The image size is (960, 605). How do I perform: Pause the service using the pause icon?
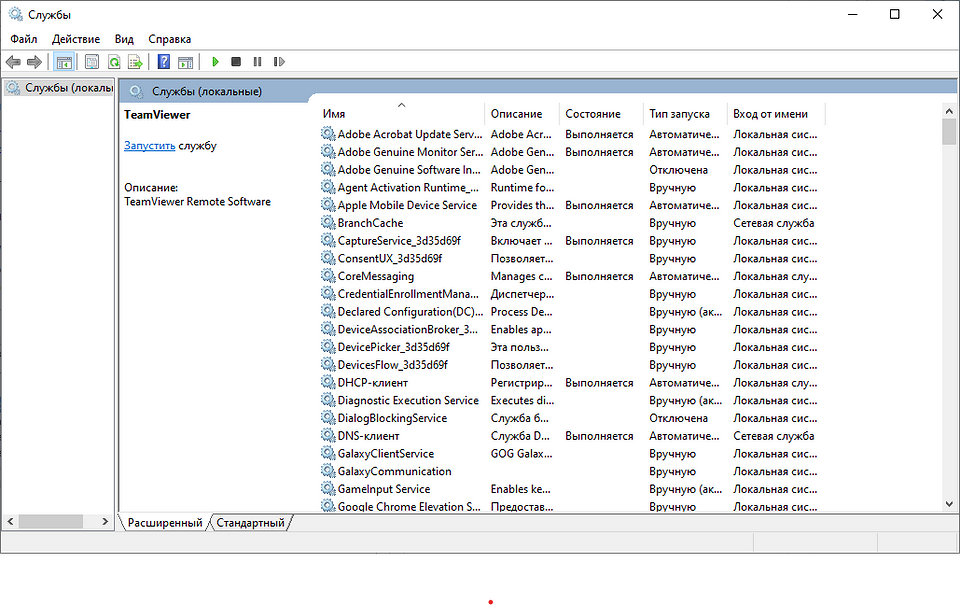pos(257,61)
